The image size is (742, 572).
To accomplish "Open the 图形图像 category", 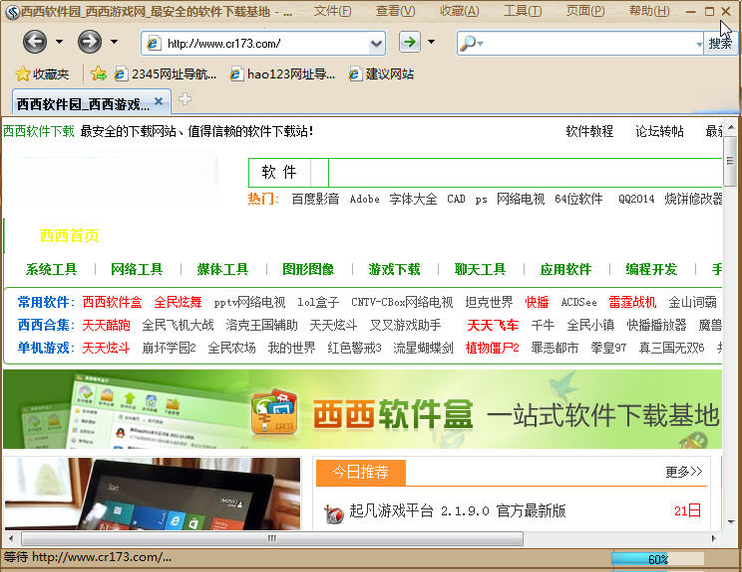I will point(308,269).
